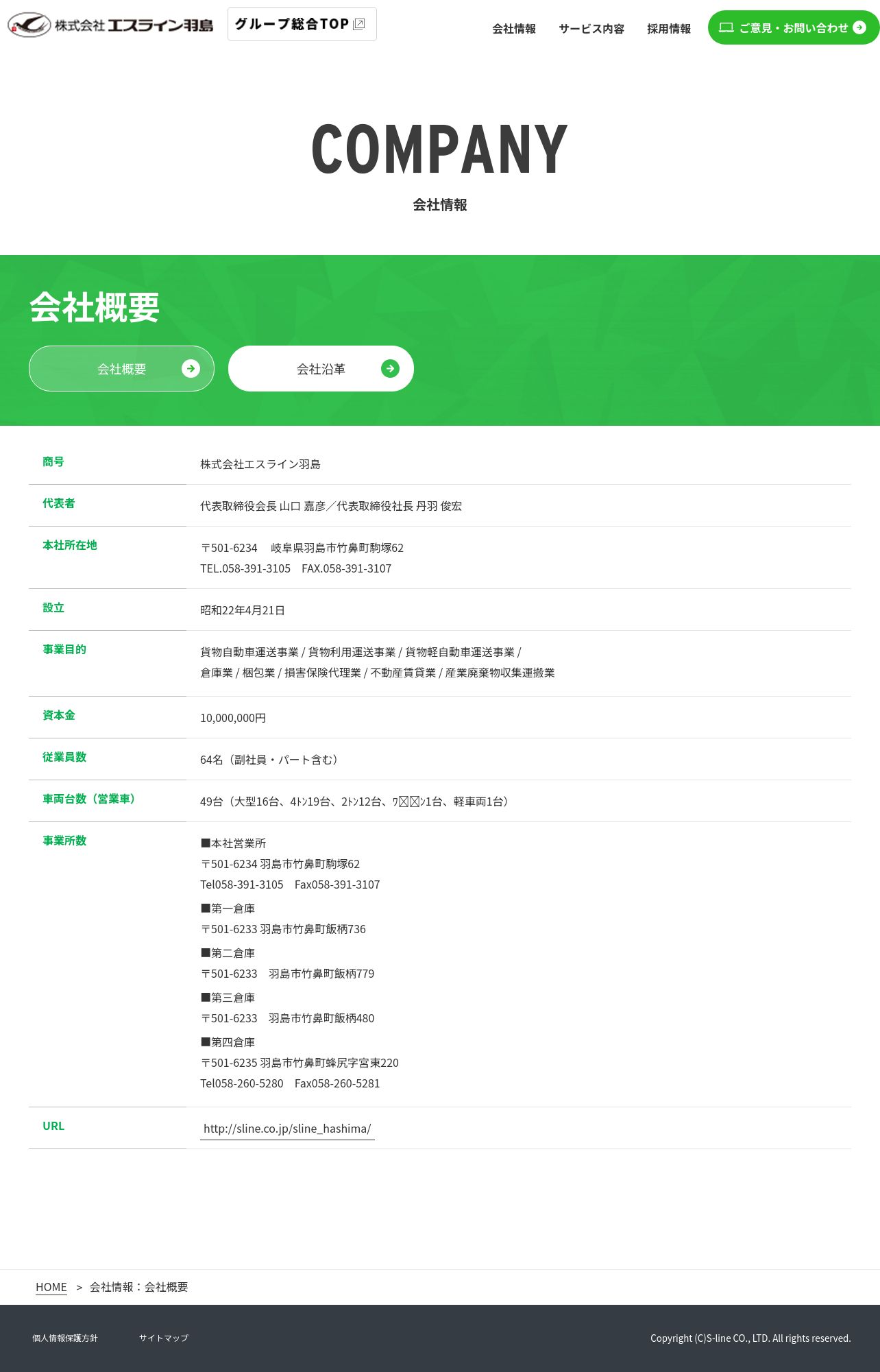Open the 採用情報 navigation menu
This screenshot has width=880, height=1372.
pos(669,29)
